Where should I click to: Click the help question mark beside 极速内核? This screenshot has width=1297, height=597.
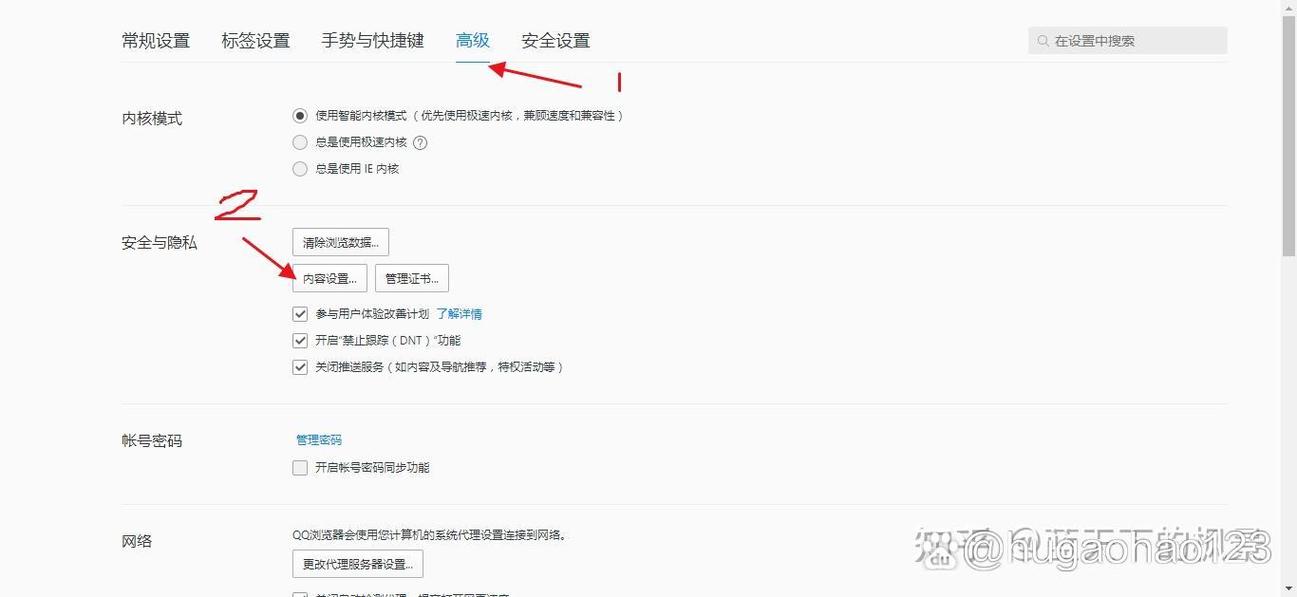420,143
